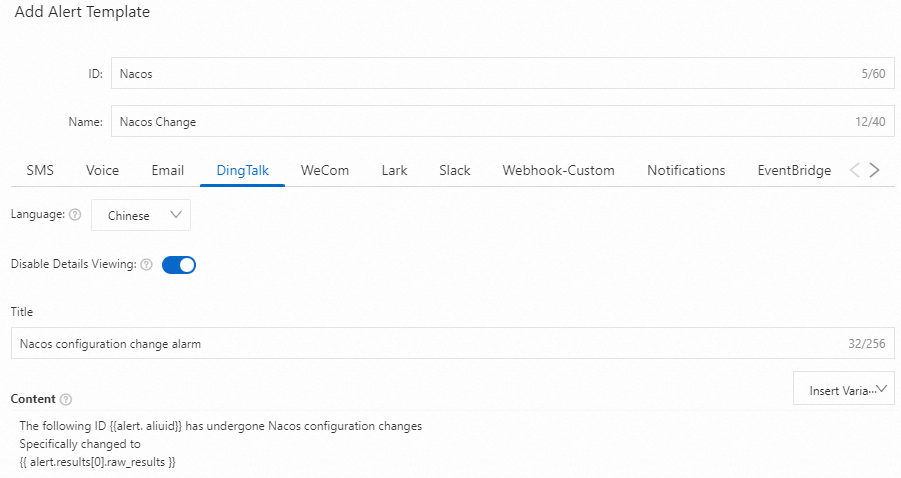Click help icon next to Content

click(66, 399)
